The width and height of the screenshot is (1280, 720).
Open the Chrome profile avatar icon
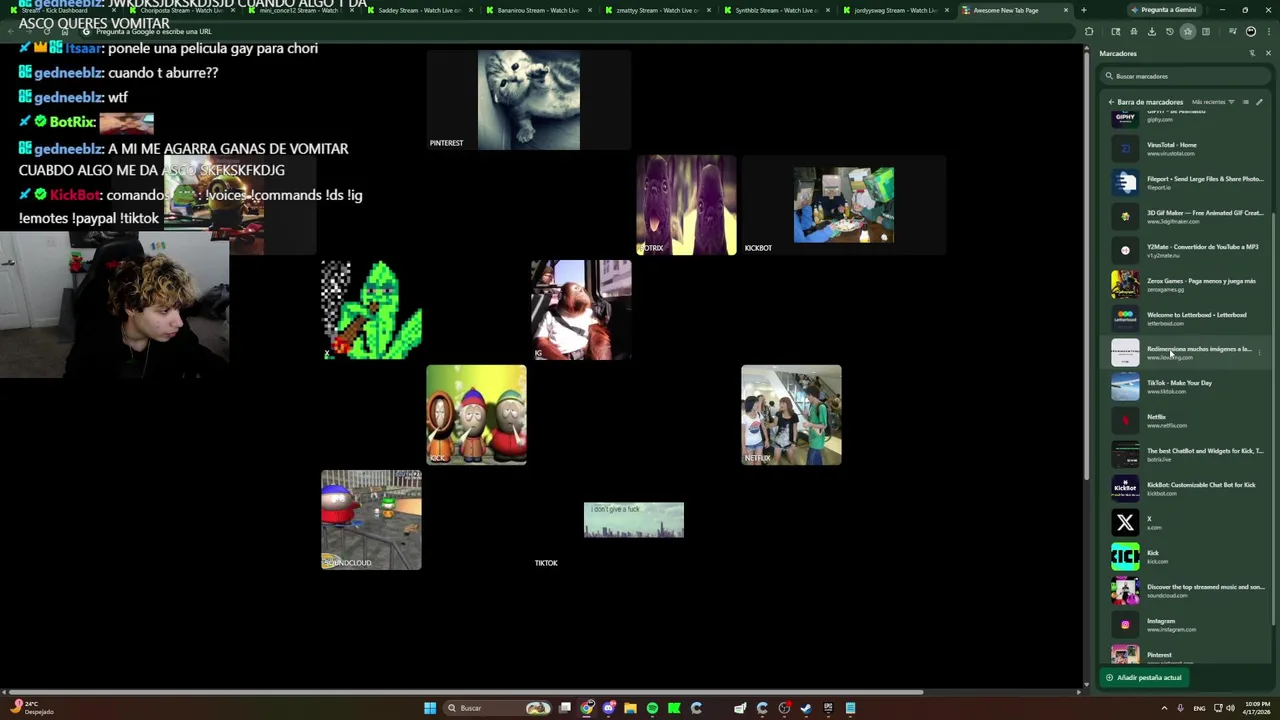coord(1251,31)
